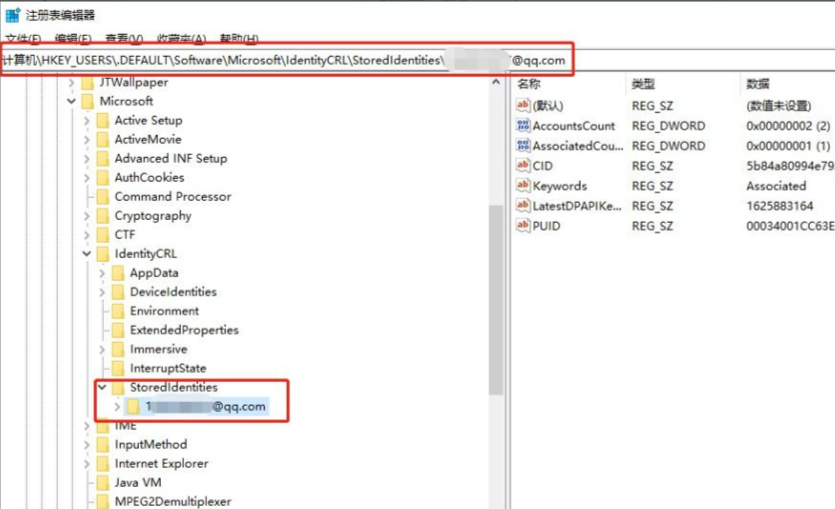Select the ActiveMovie folder icon
Screen dimensions: 835x509
click(103, 139)
